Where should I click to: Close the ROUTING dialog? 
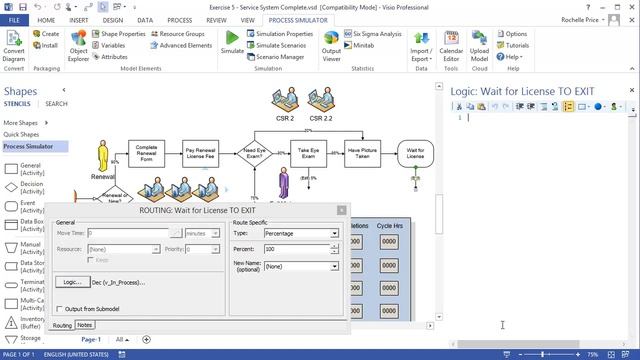(342, 210)
